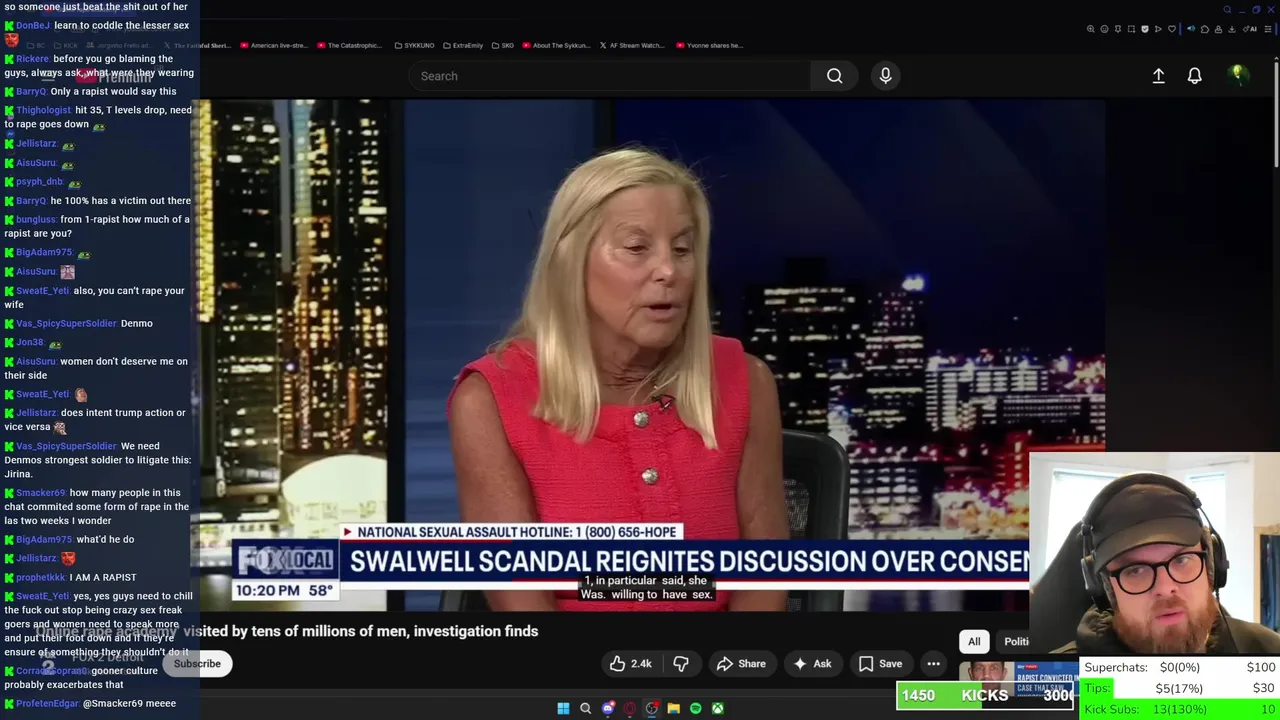Click the browser tab search magnifier
This screenshot has height=720, width=1280.
[1227, 10]
